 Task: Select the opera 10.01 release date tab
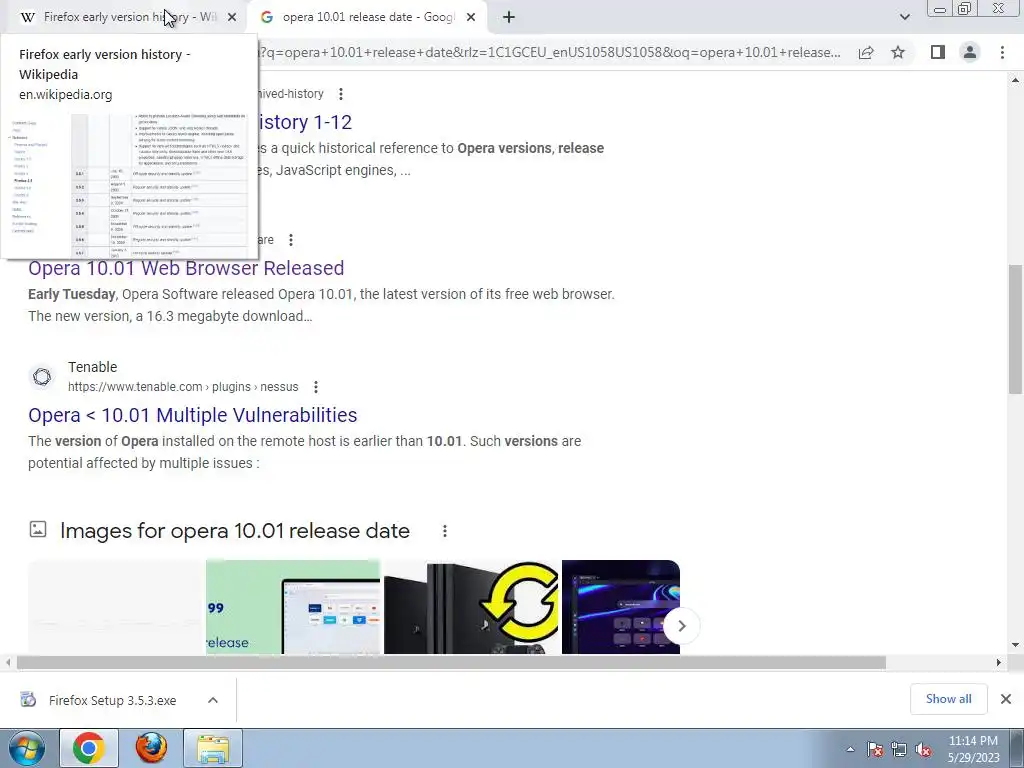click(x=368, y=17)
